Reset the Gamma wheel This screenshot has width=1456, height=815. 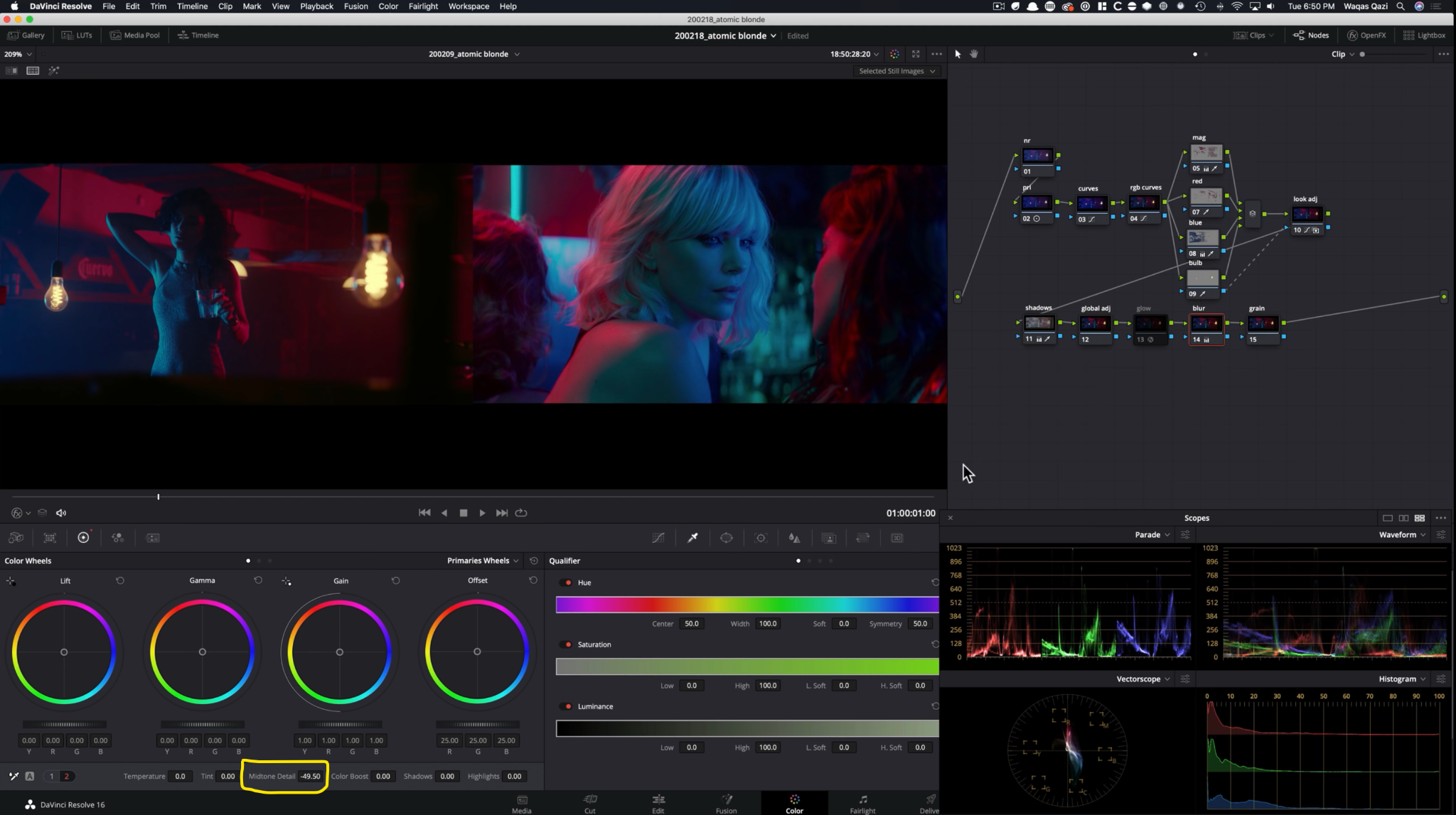258,581
